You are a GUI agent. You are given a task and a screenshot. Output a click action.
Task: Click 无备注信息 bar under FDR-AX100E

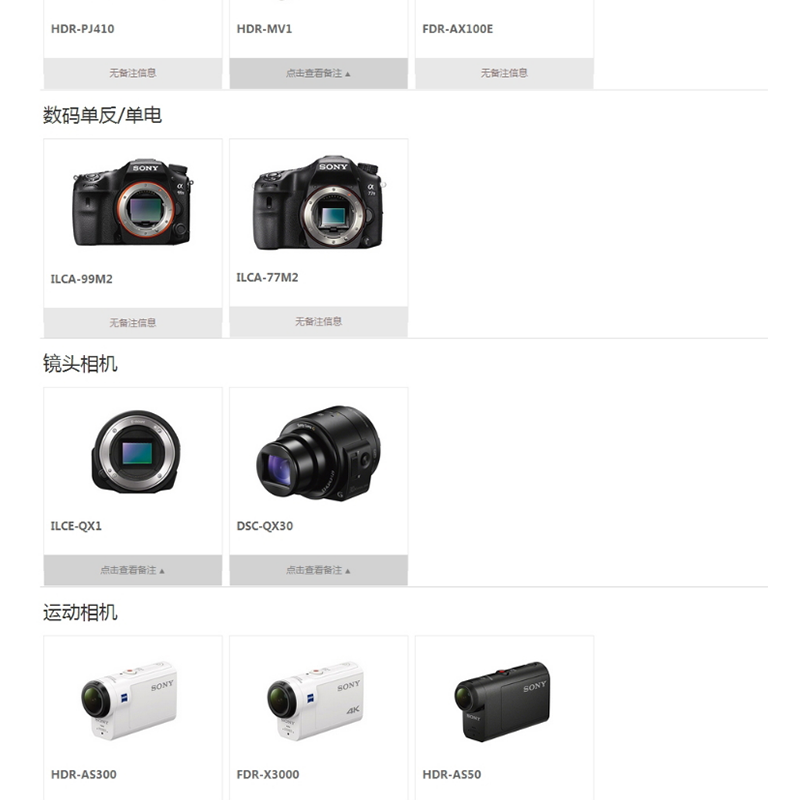pos(504,73)
